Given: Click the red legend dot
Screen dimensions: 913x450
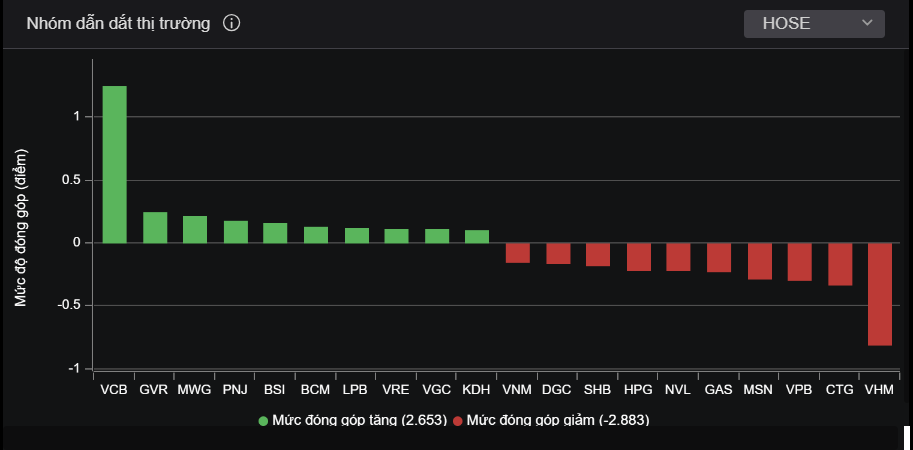Looking at the screenshot, I should [x=458, y=421].
